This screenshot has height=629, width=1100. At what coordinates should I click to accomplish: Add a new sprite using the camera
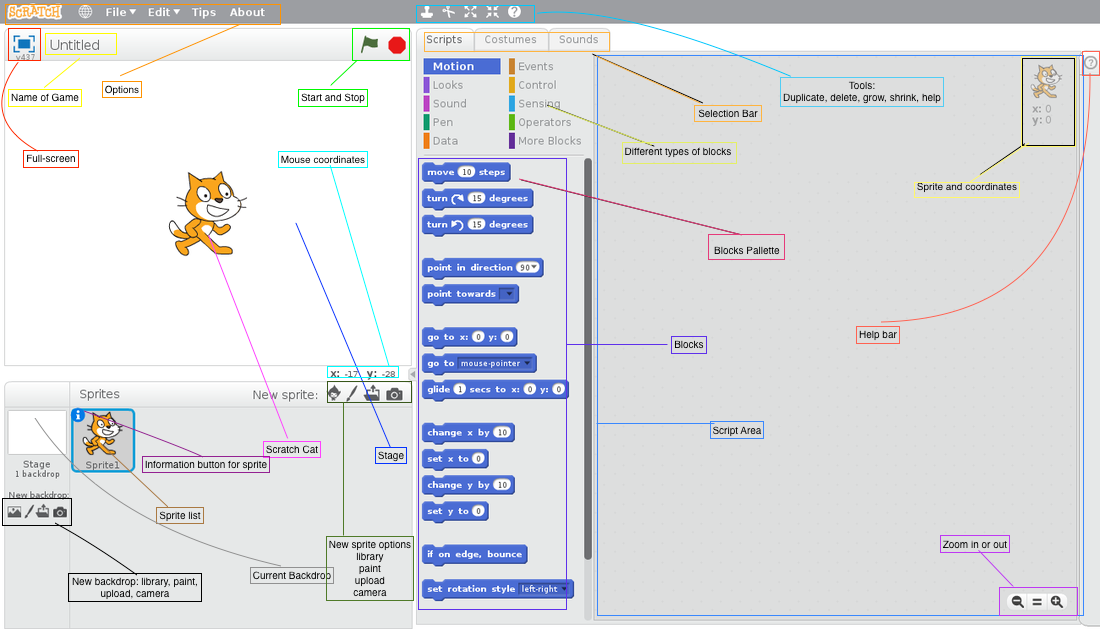tap(394, 393)
